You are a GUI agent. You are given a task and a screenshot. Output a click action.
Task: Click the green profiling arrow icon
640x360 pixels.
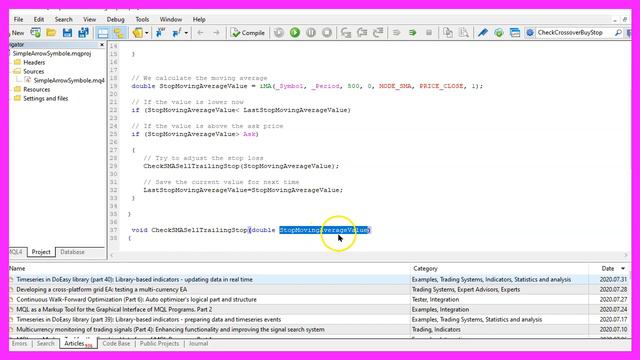point(413,33)
